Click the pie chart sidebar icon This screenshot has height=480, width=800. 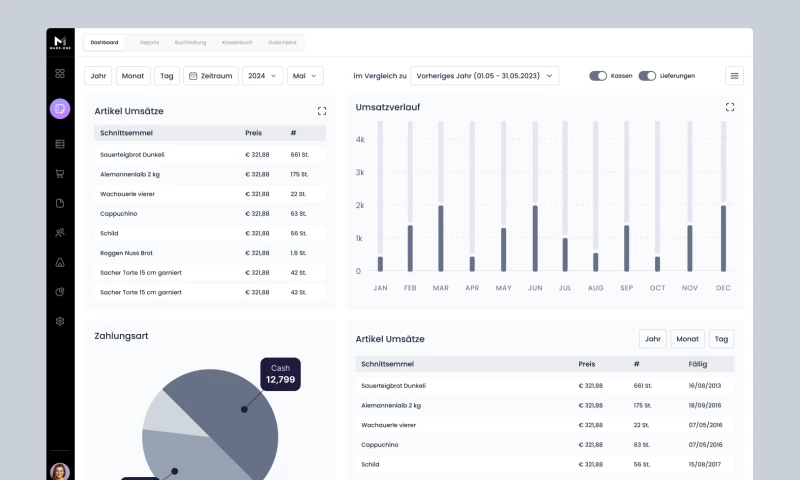pos(60,292)
